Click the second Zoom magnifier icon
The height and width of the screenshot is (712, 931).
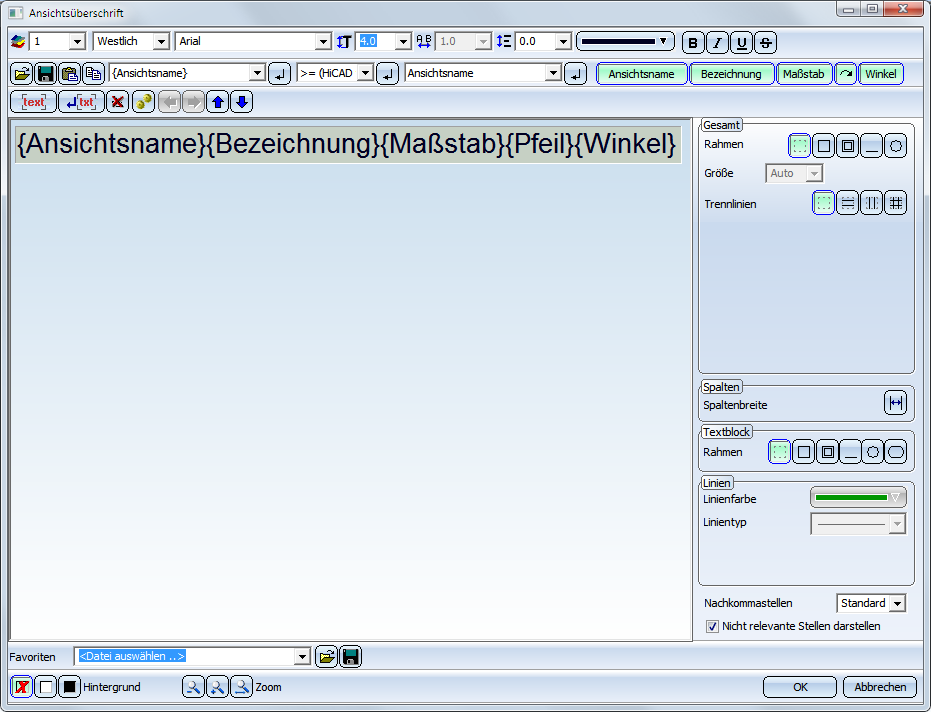coord(217,687)
